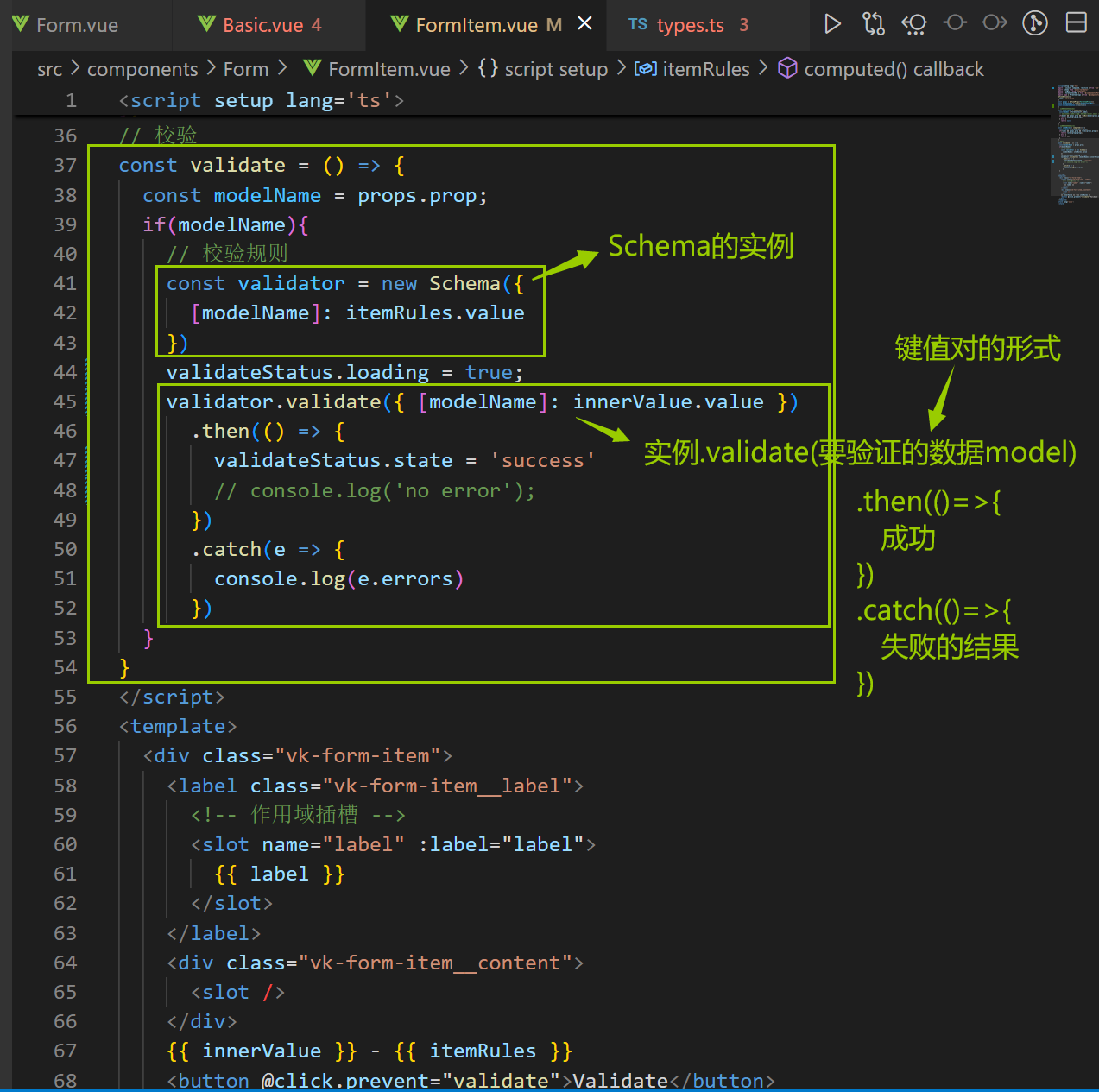Screen dimensions: 1099x1092
Task: Click the variable icon before itemRules breadcrumb
Action: 646,68
